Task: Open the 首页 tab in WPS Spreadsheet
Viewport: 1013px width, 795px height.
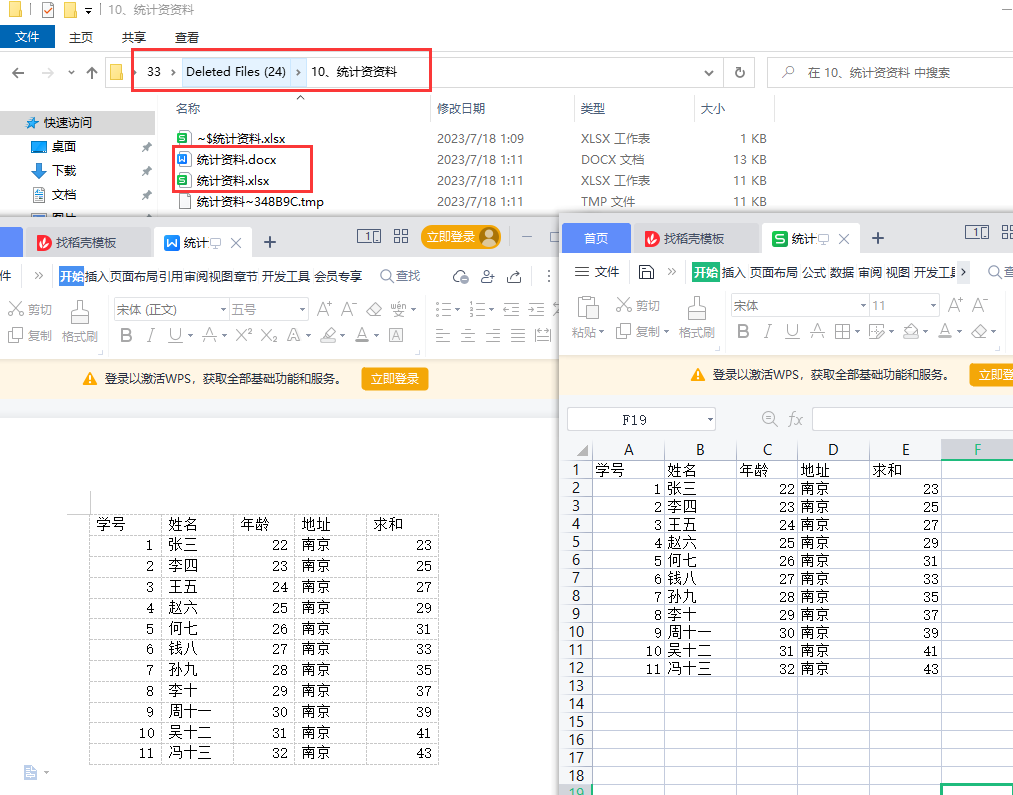Action: pyautogui.click(x=596, y=238)
